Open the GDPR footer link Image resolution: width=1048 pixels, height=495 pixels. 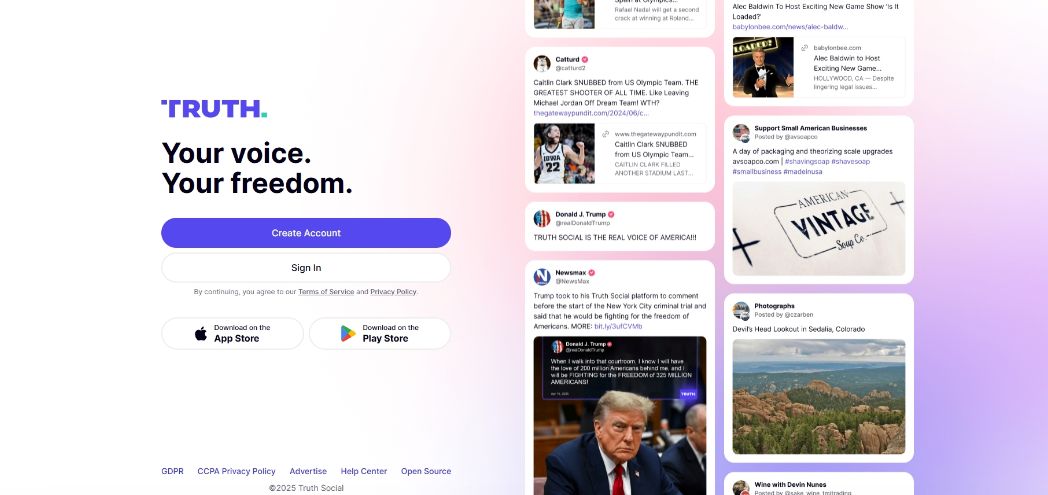pyautogui.click(x=172, y=471)
